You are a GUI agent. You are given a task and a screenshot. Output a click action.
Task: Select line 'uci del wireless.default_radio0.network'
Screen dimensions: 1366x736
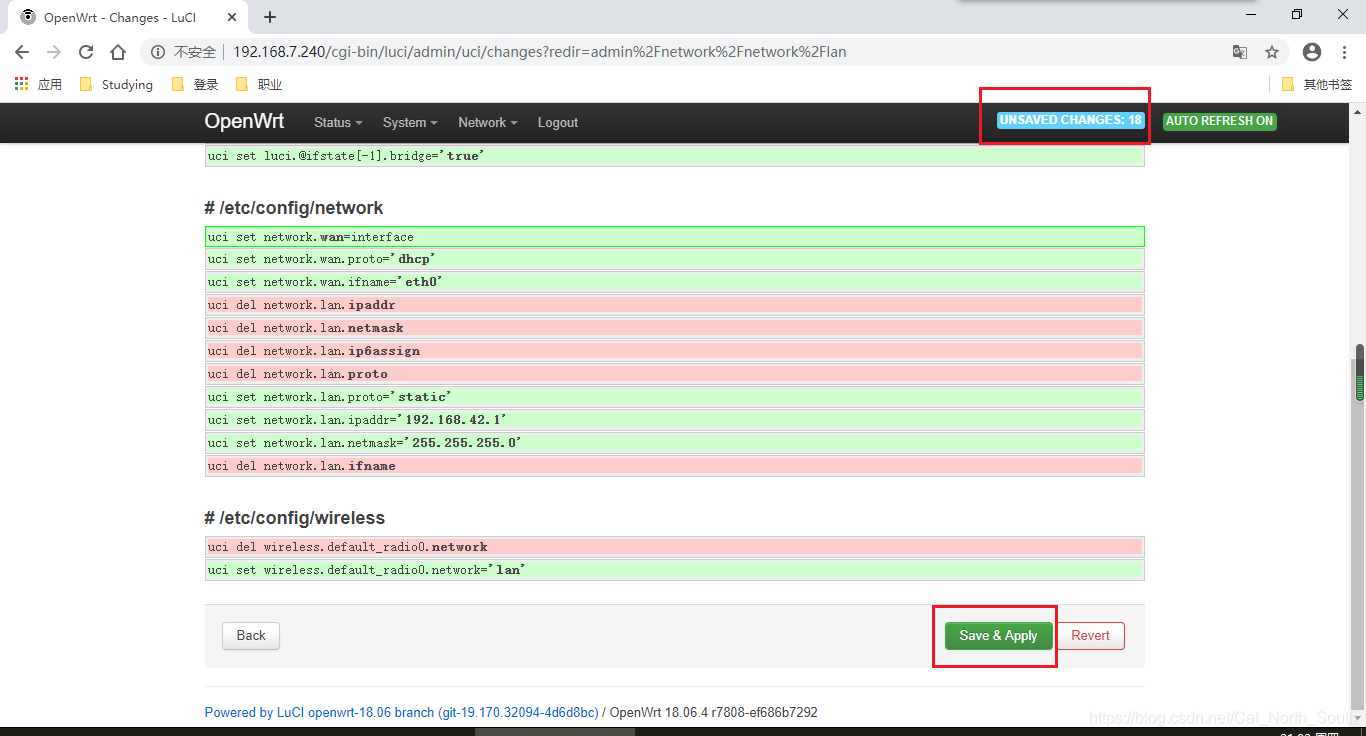[x=675, y=547]
